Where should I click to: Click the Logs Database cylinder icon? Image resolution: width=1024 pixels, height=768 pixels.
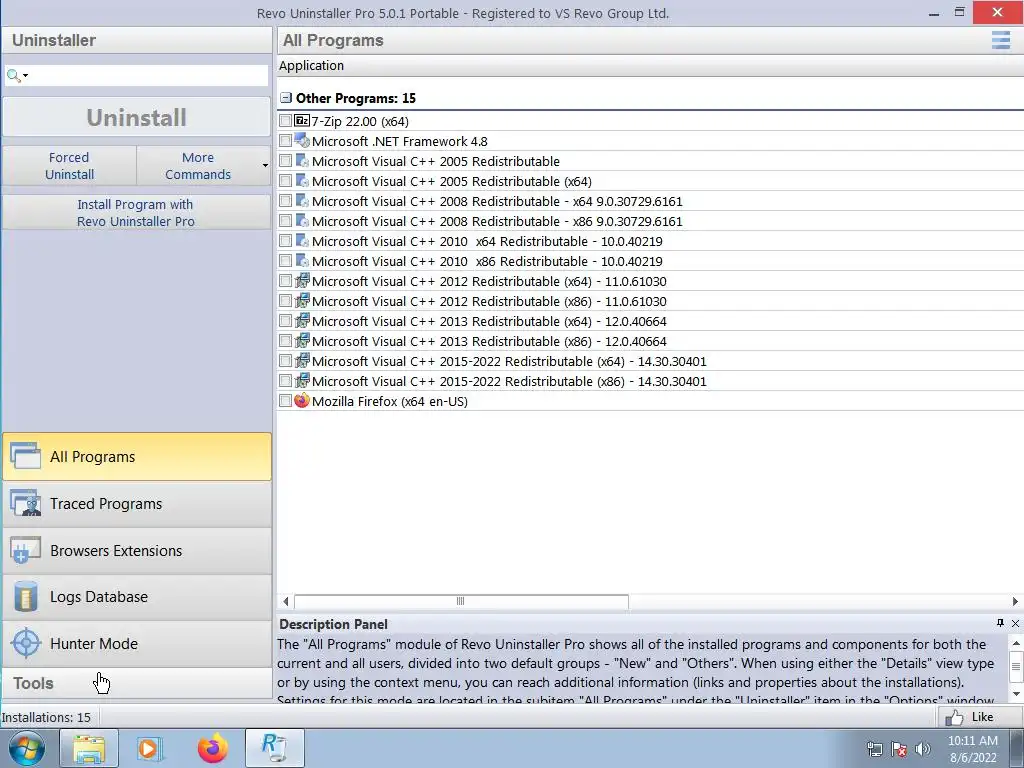(x=26, y=596)
